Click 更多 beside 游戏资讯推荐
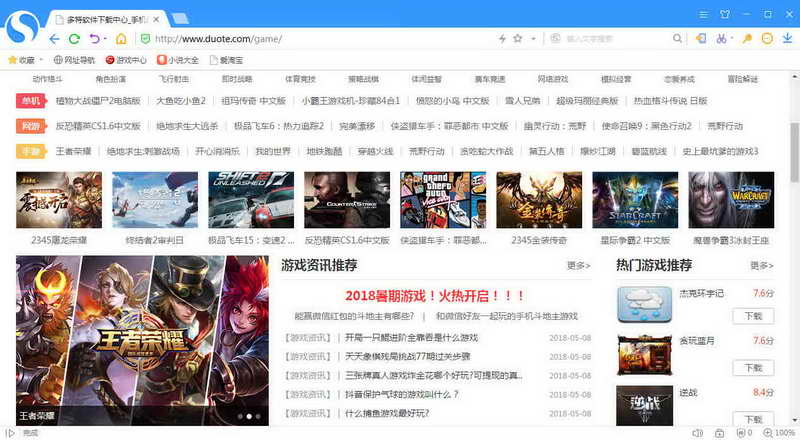This screenshot has height=440, width=800. (x=578, y=266)
